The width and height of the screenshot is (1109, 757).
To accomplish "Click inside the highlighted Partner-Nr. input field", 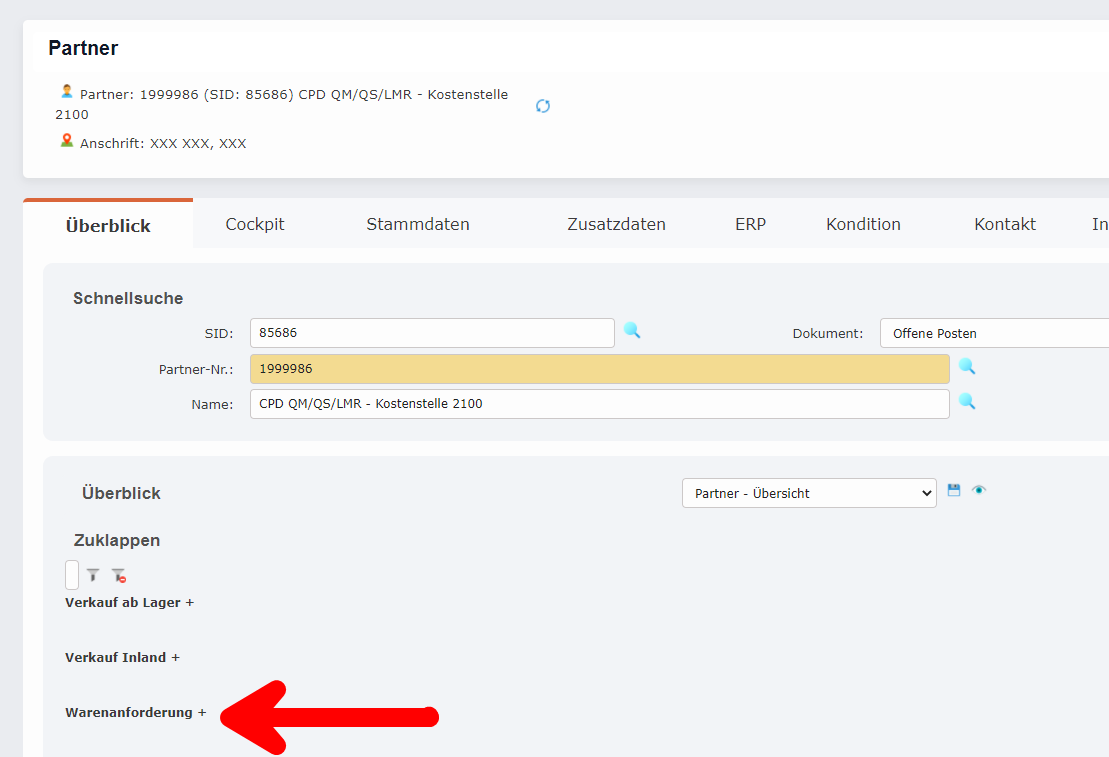I will [600, 368].
